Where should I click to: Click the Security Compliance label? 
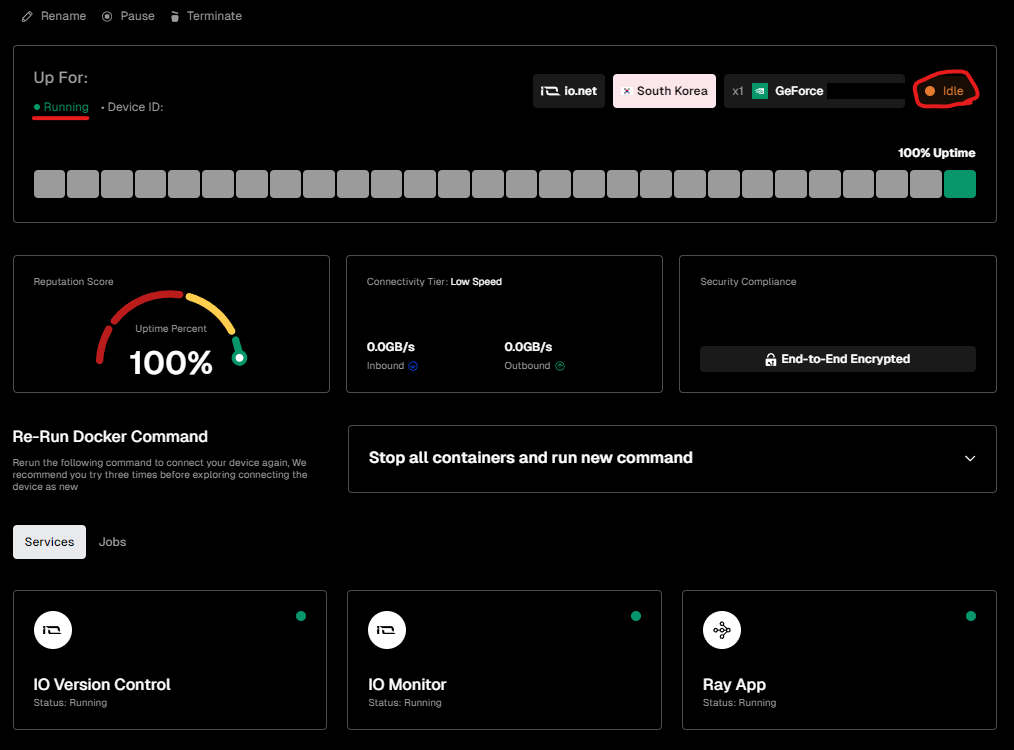tap(748, 282)
